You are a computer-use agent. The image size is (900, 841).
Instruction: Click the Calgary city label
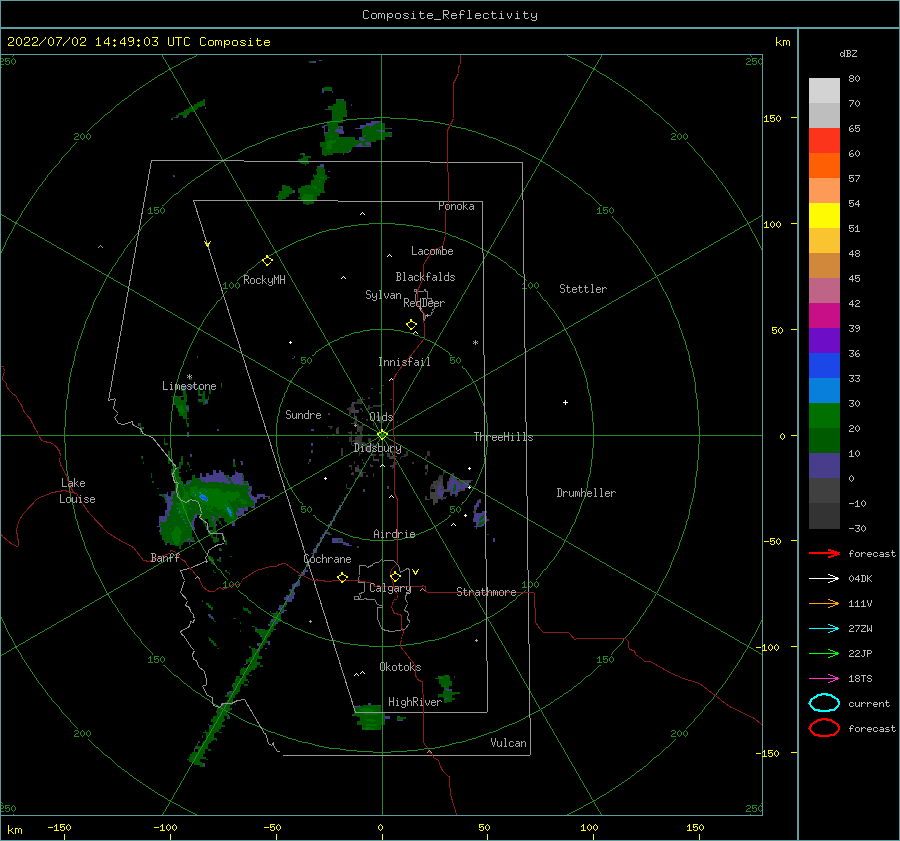click(x=390, y=588)
